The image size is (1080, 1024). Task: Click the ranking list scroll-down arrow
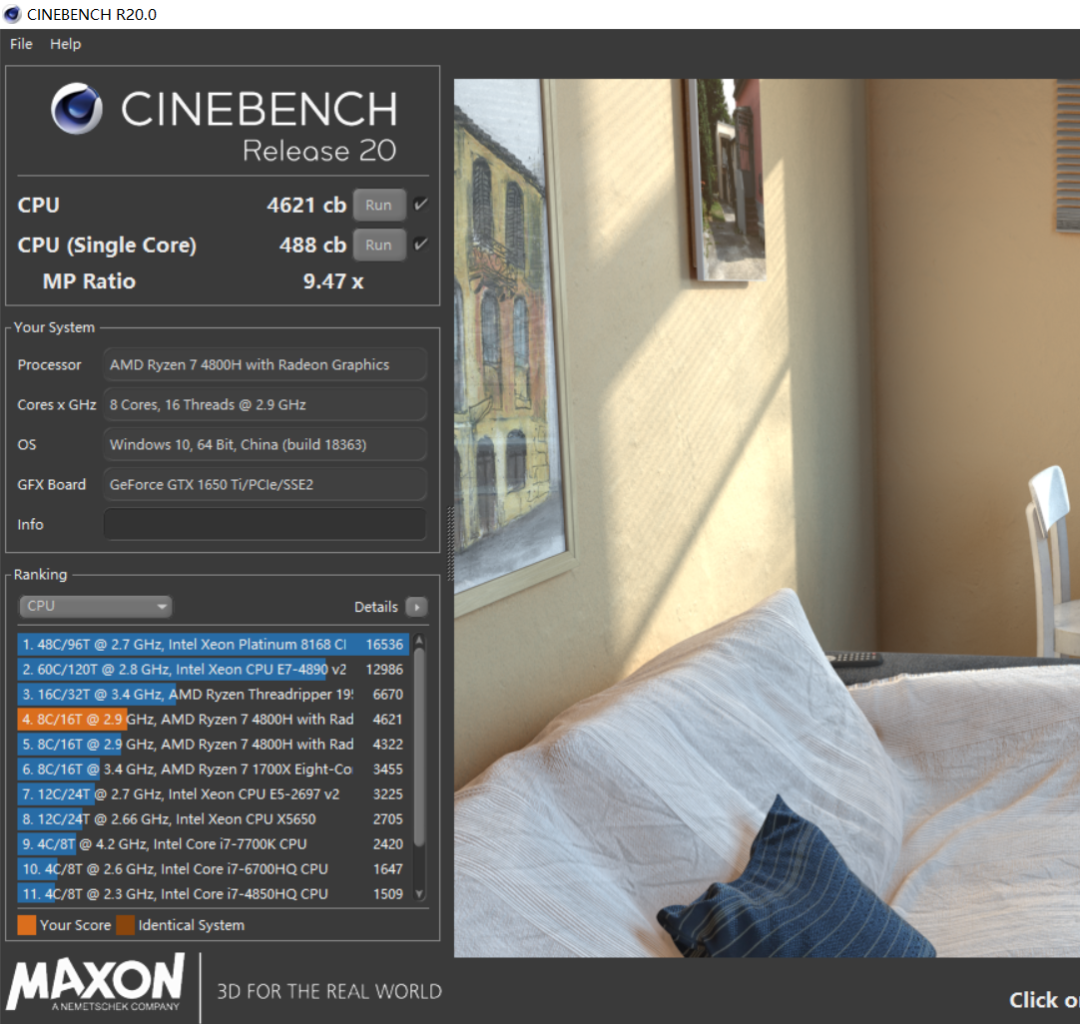pos(419,894)
